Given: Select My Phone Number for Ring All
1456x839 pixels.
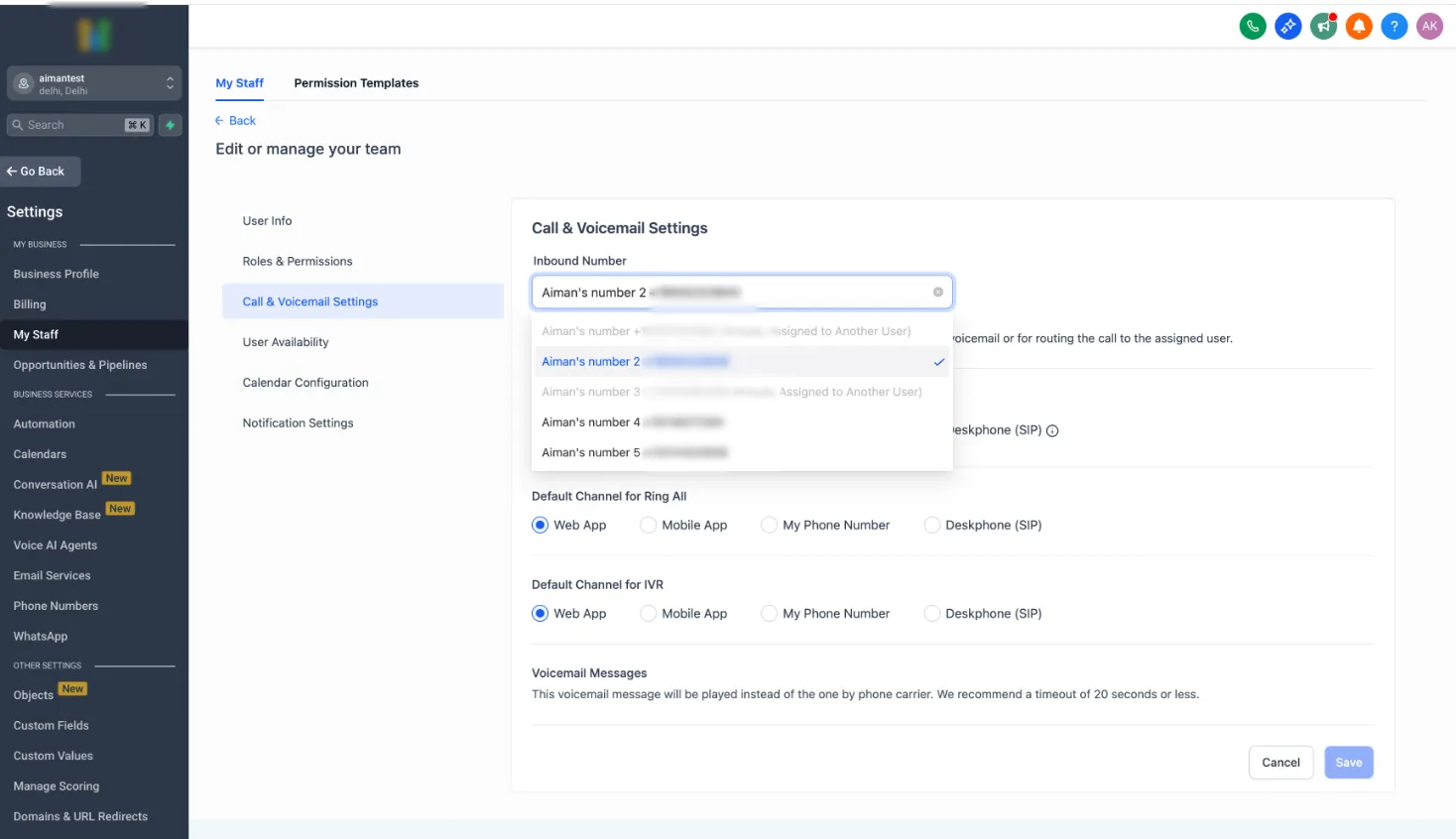Looking at the screenshot, I should coord(769,526).
